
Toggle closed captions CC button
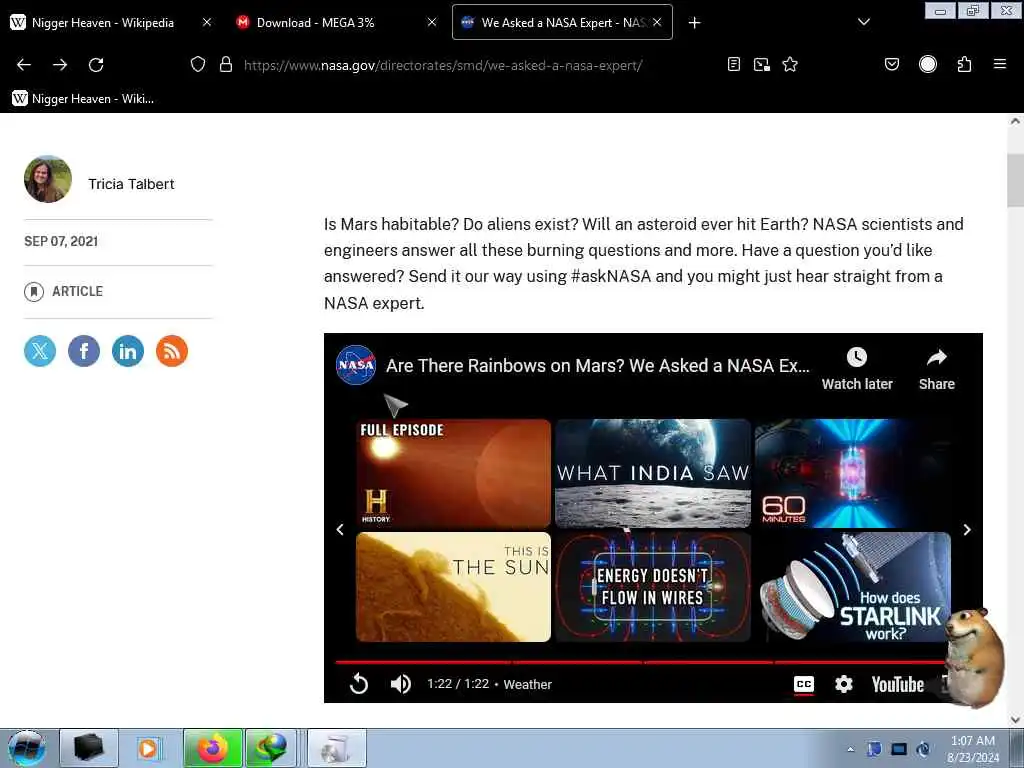[804, 684]
